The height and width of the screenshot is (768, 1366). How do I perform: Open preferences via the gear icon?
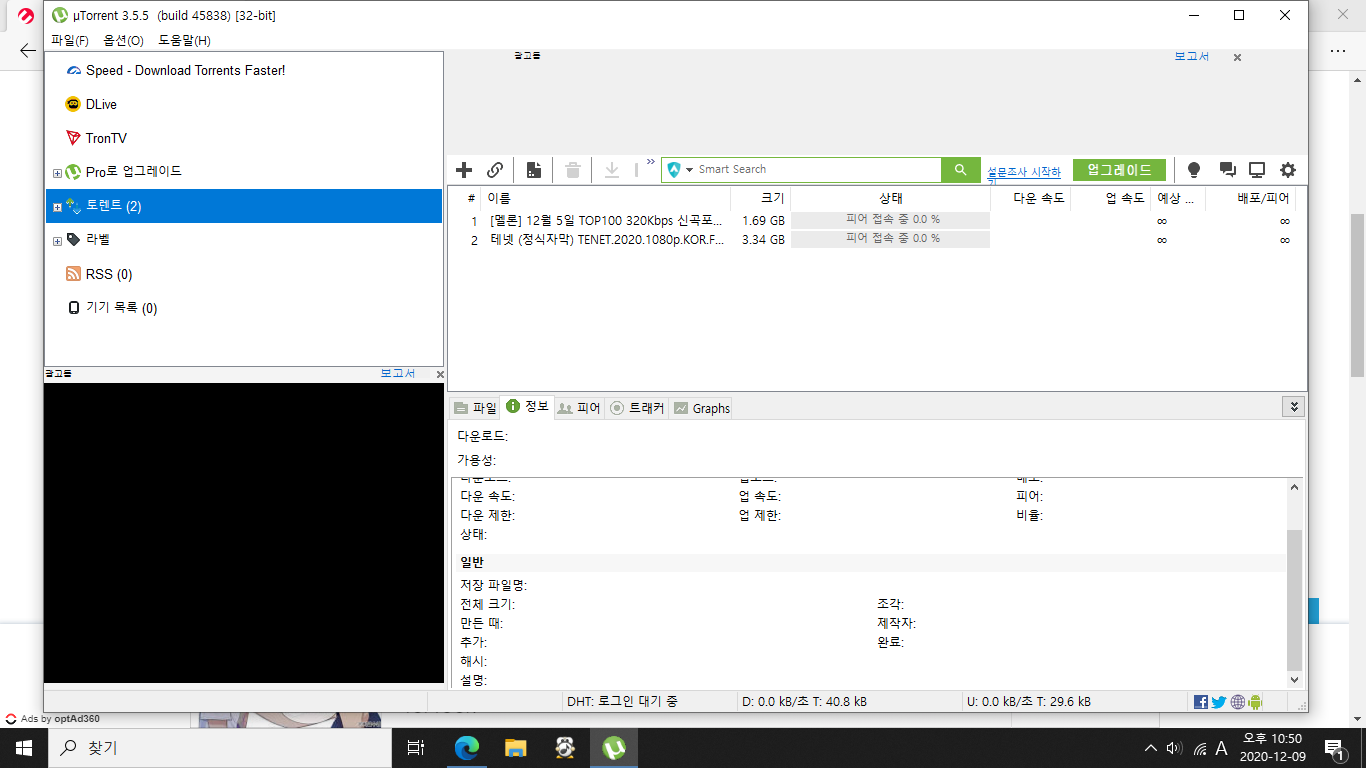[1288, 170]
